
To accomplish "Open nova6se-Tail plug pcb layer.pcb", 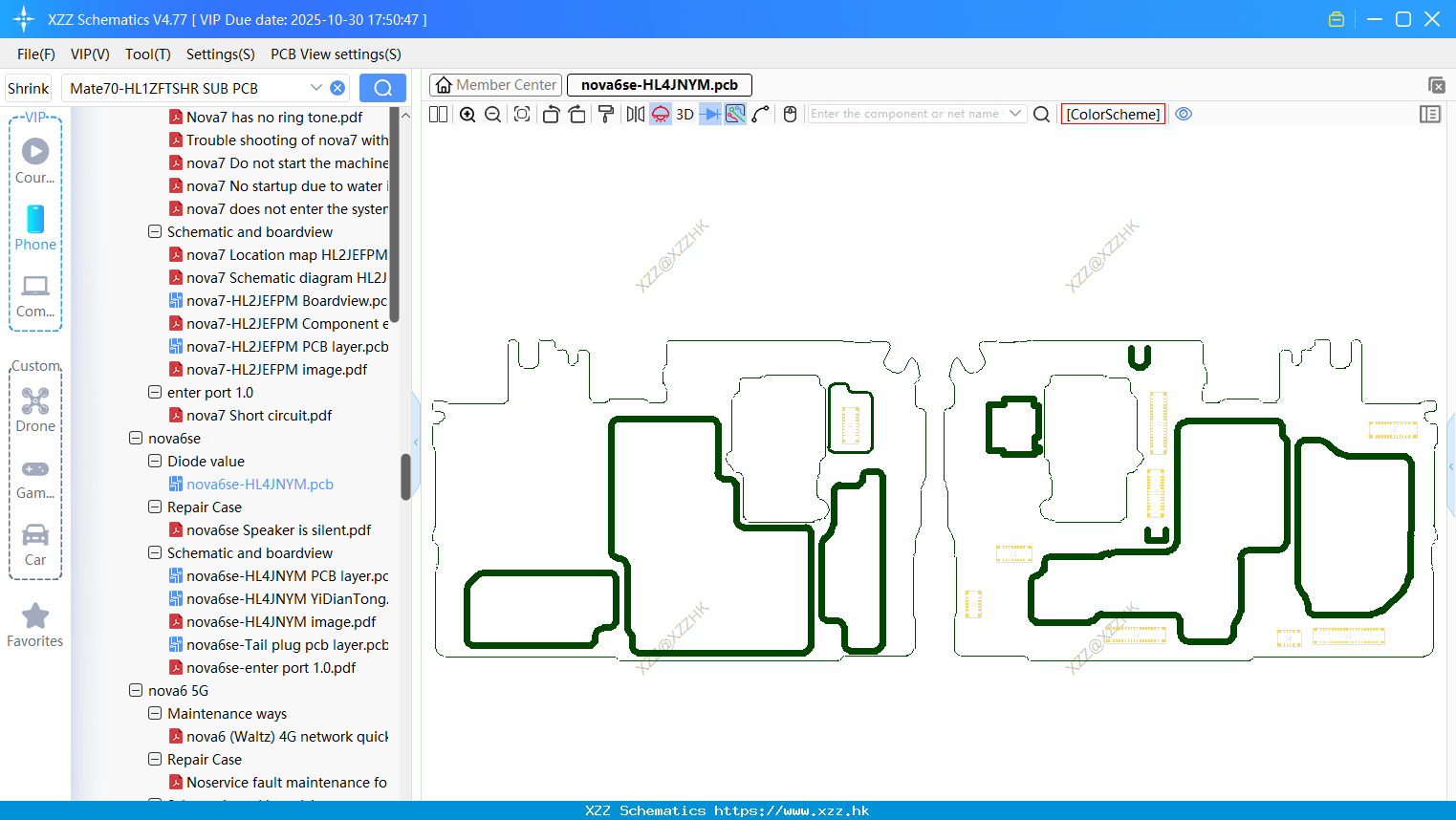I will 287,645.
